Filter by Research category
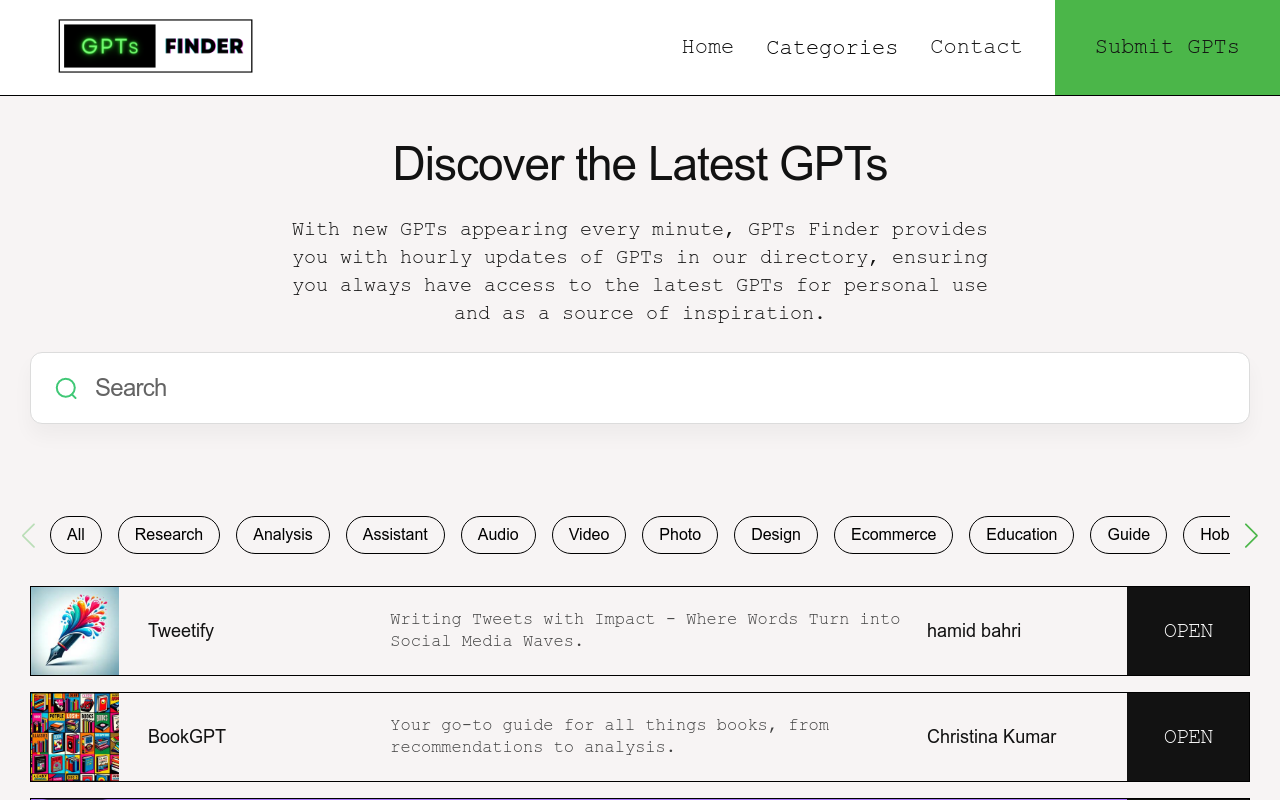Viewport: 1280px width, 800px height. 169,535
